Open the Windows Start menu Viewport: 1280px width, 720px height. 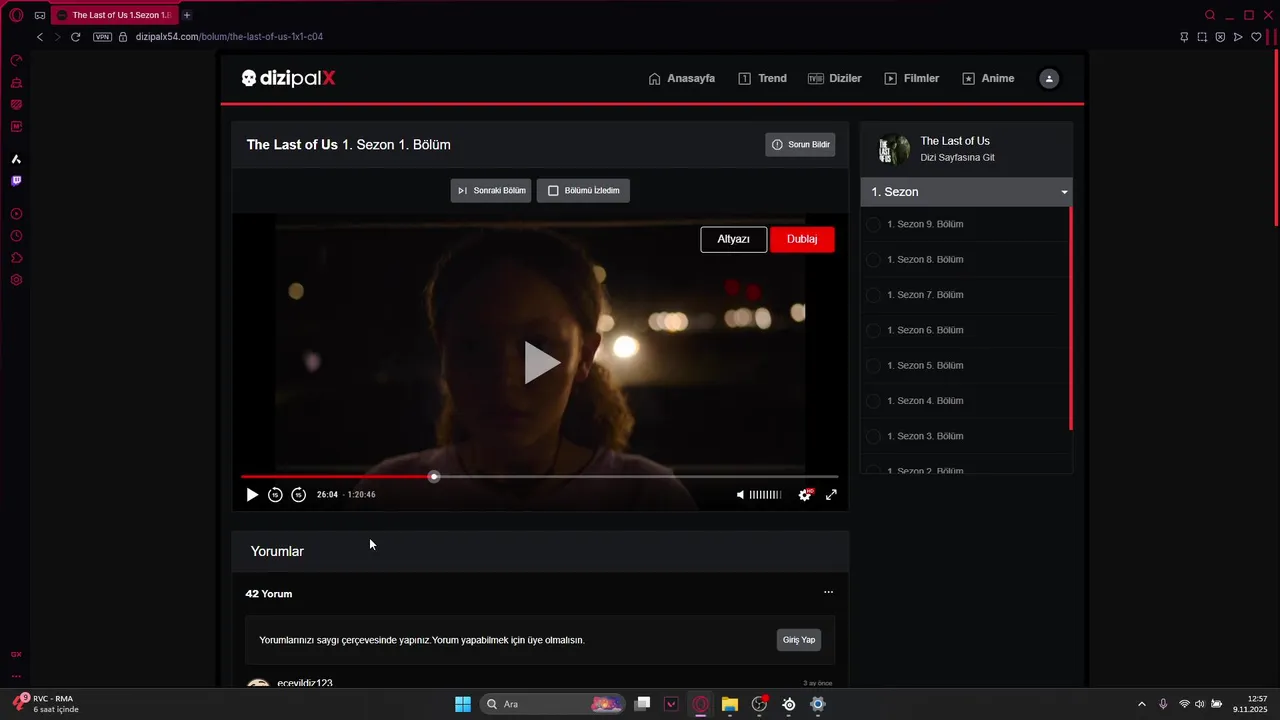(x=463, y=704)
